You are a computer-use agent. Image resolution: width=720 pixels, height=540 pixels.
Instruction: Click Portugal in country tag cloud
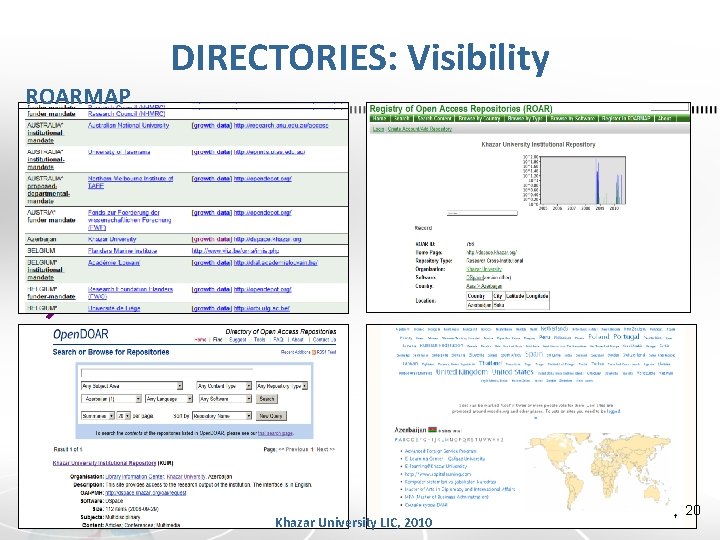pyautogui.click(x=626, y=337)
